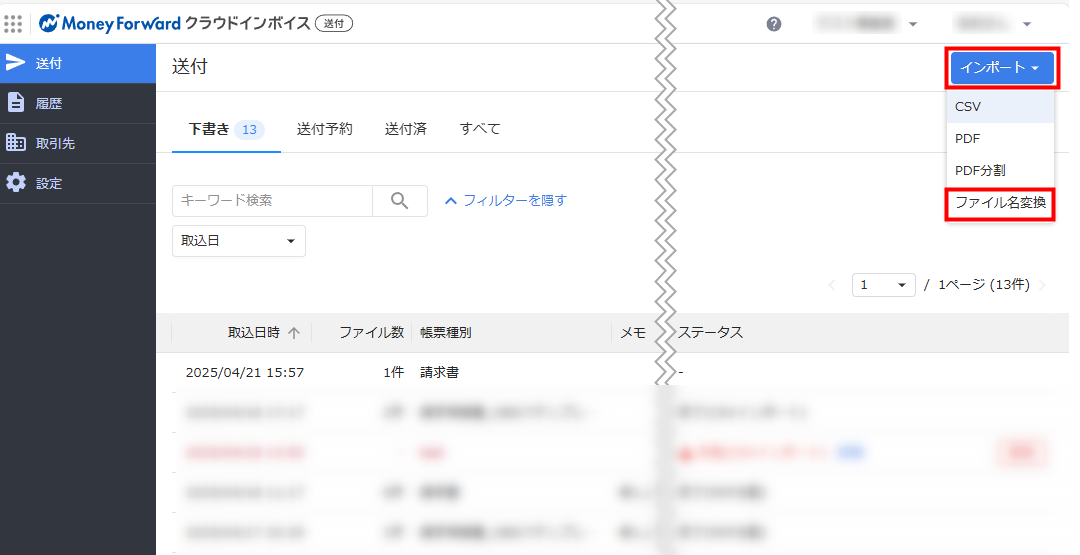
Task: Click the 13 count badge on 下書き
Action: click(249, 129)
